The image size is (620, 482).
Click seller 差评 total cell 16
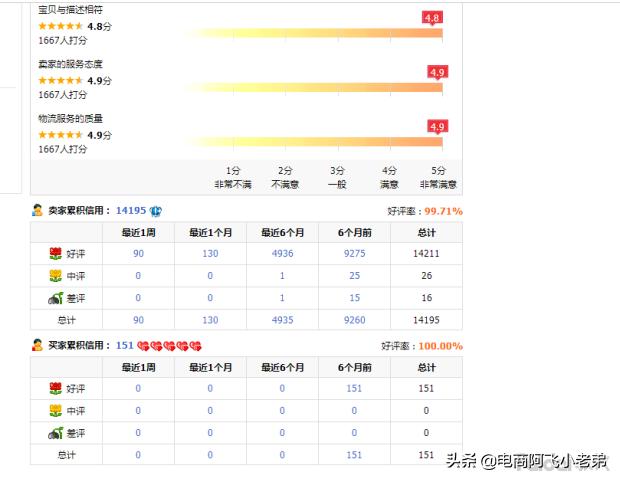point(426,298)
